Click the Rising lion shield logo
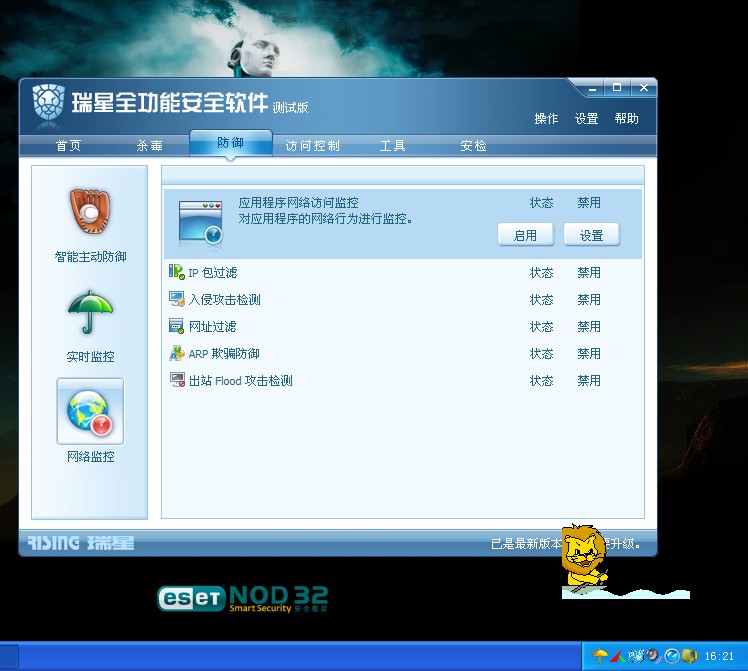The width and height of the screenshot is (748, 671). [49, 103]
